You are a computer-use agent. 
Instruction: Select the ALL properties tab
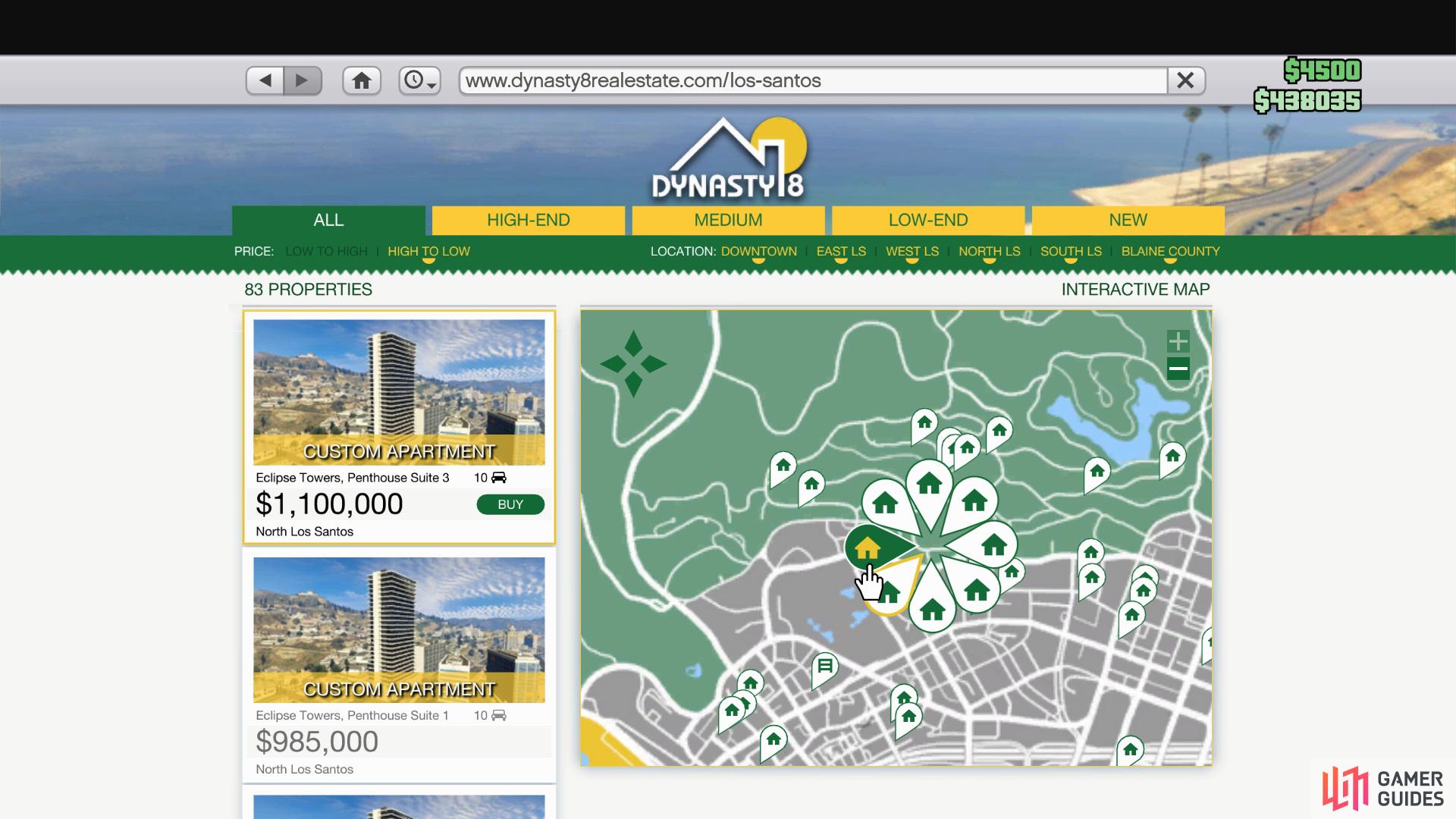(x=328, y=220)
